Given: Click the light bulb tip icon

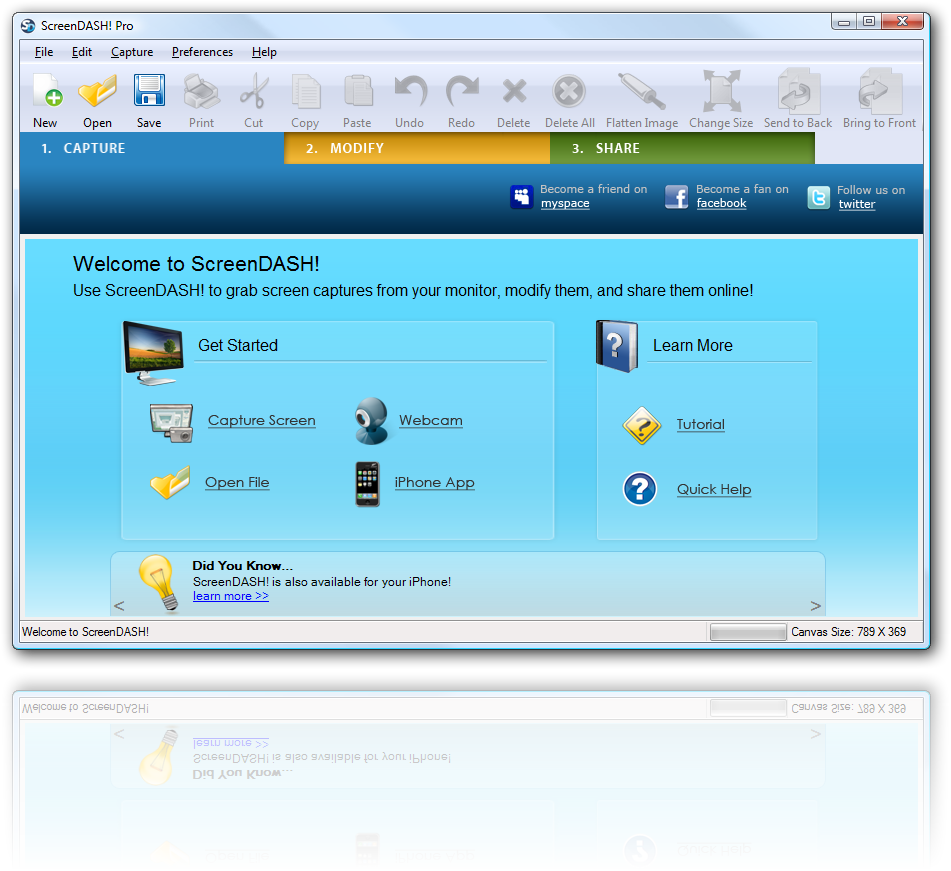Looking at the screenshot, I should (x=159, y=582).
